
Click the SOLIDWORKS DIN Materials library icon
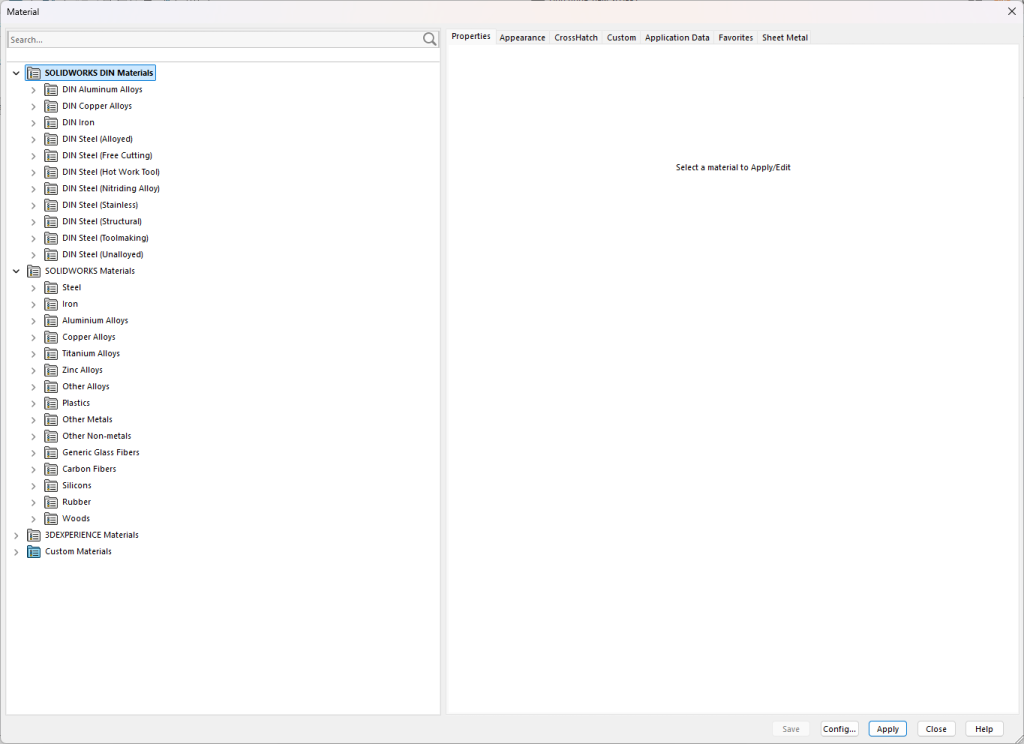(34, 73)
